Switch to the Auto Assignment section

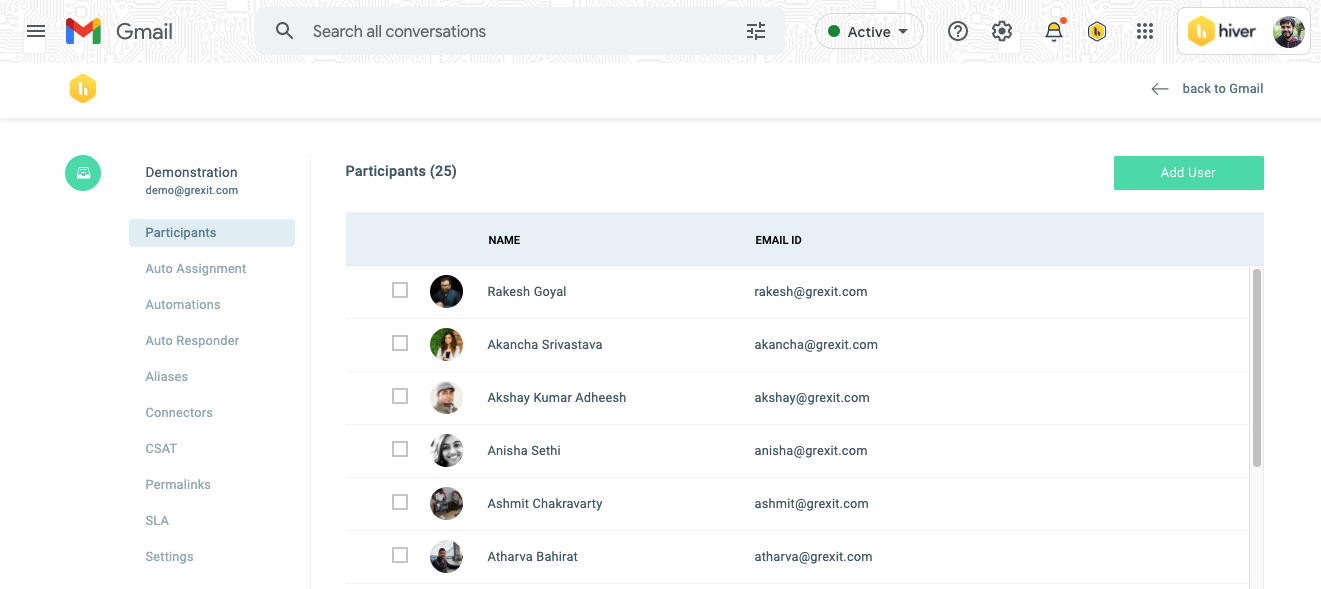tap(195, 268)
